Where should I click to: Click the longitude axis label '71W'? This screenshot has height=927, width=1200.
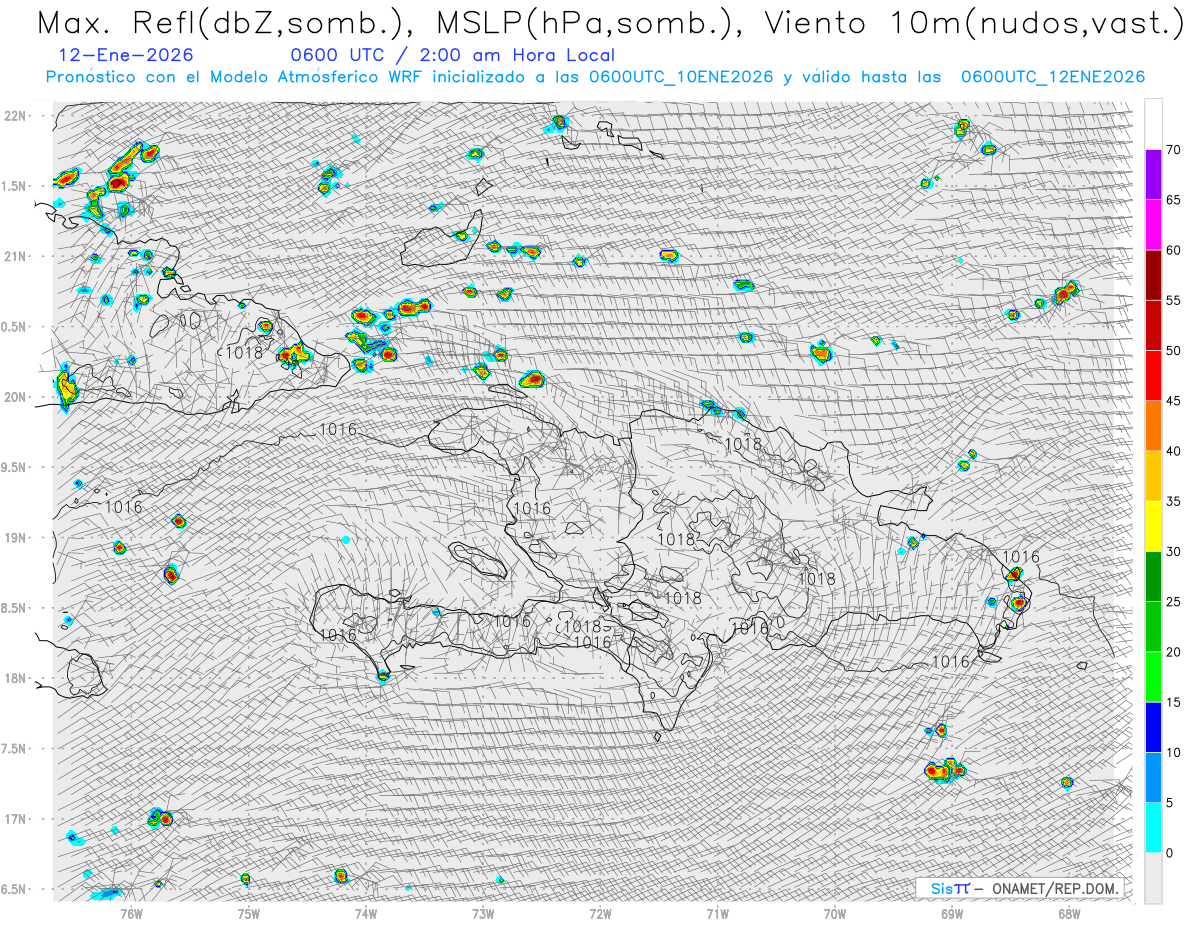click(x=717, y=914)
